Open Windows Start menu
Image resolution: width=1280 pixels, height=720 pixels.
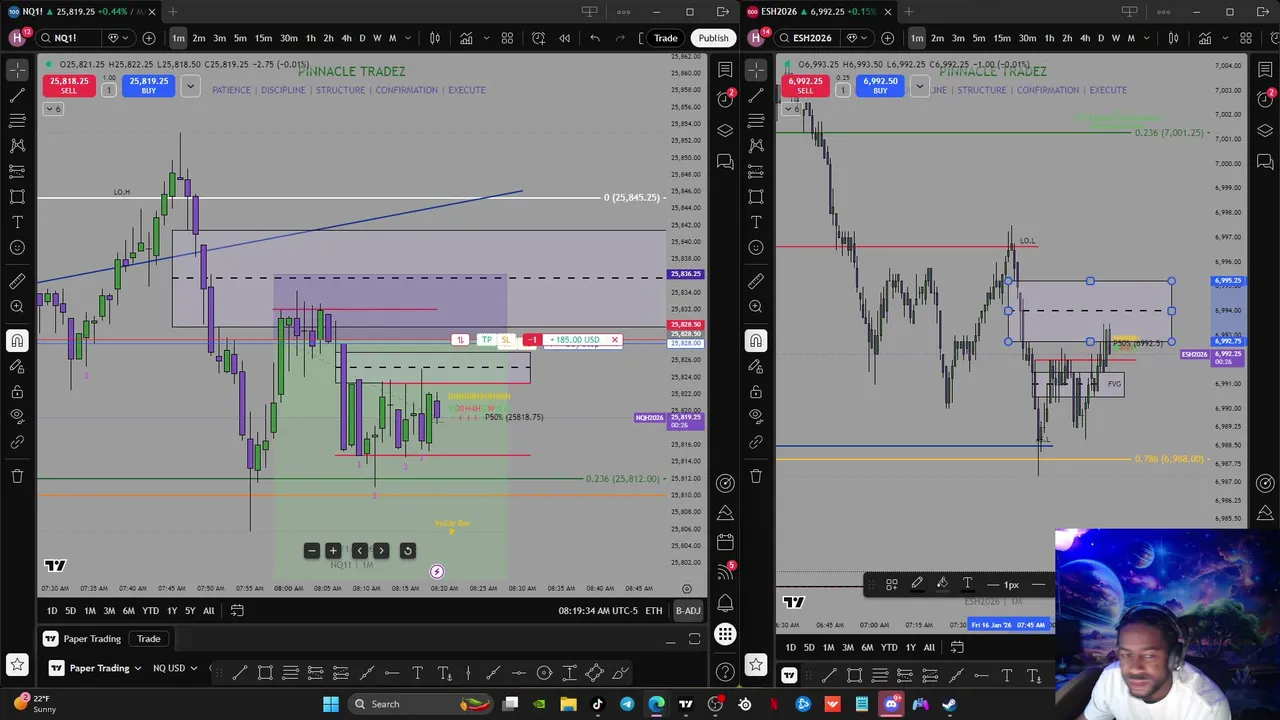coord(331,704)
